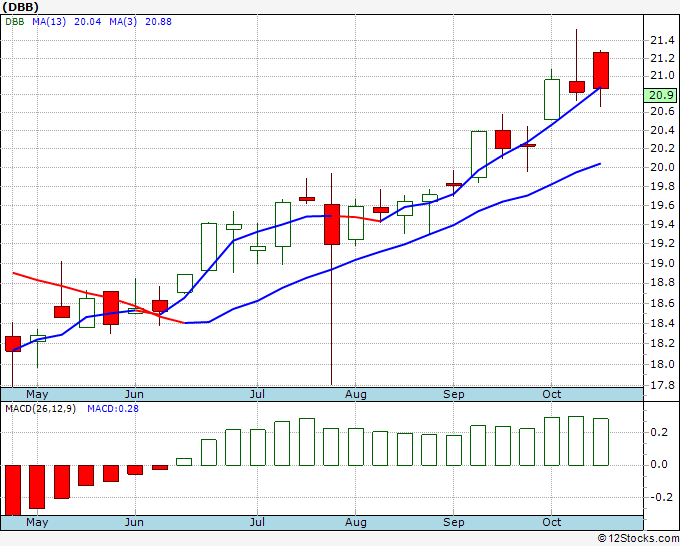Click the Sep label on the MACD axis
Screen dimensions: 680x546
click(454, 522)
